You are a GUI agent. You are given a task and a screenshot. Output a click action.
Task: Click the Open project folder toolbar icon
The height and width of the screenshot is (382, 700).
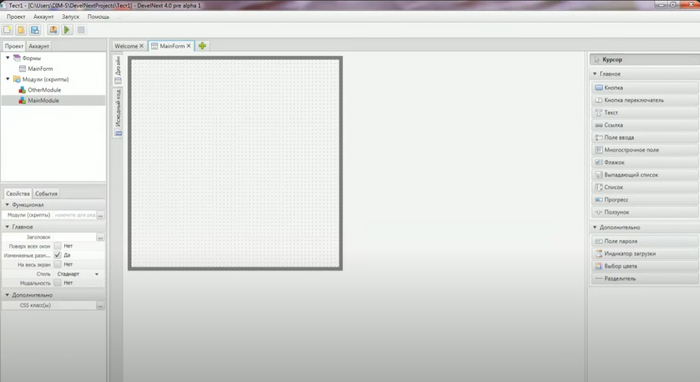[x=21, y=30]
